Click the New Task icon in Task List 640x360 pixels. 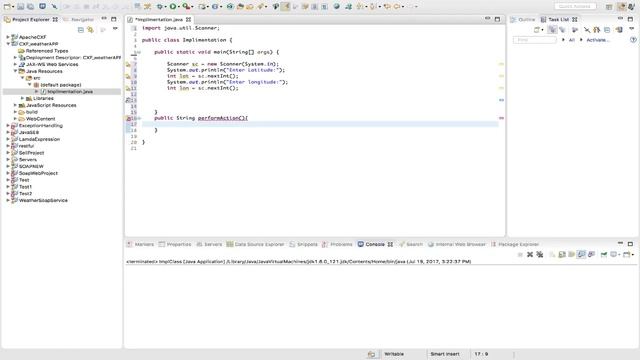point(537,30)
